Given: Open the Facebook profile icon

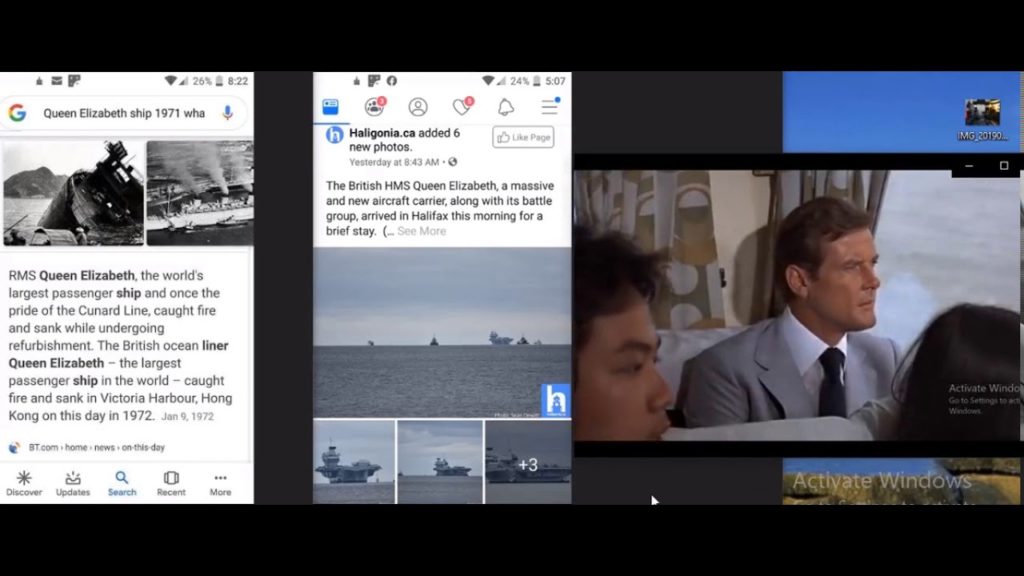Looking at the screenshot, I should 418,107.
